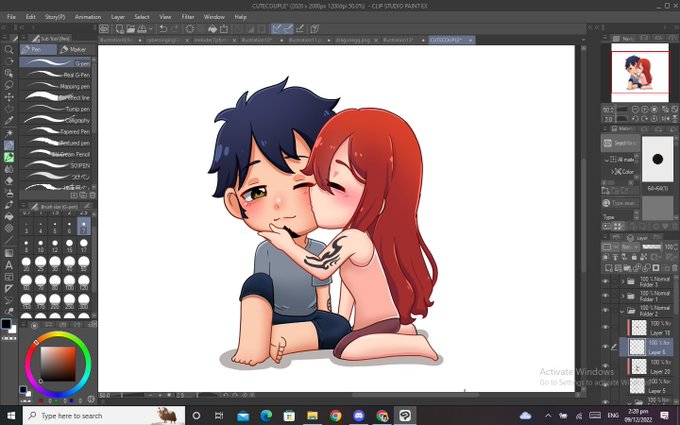This screenshot has width=680, height=425.
Task: Open the File menu
Action: (11, 17)
